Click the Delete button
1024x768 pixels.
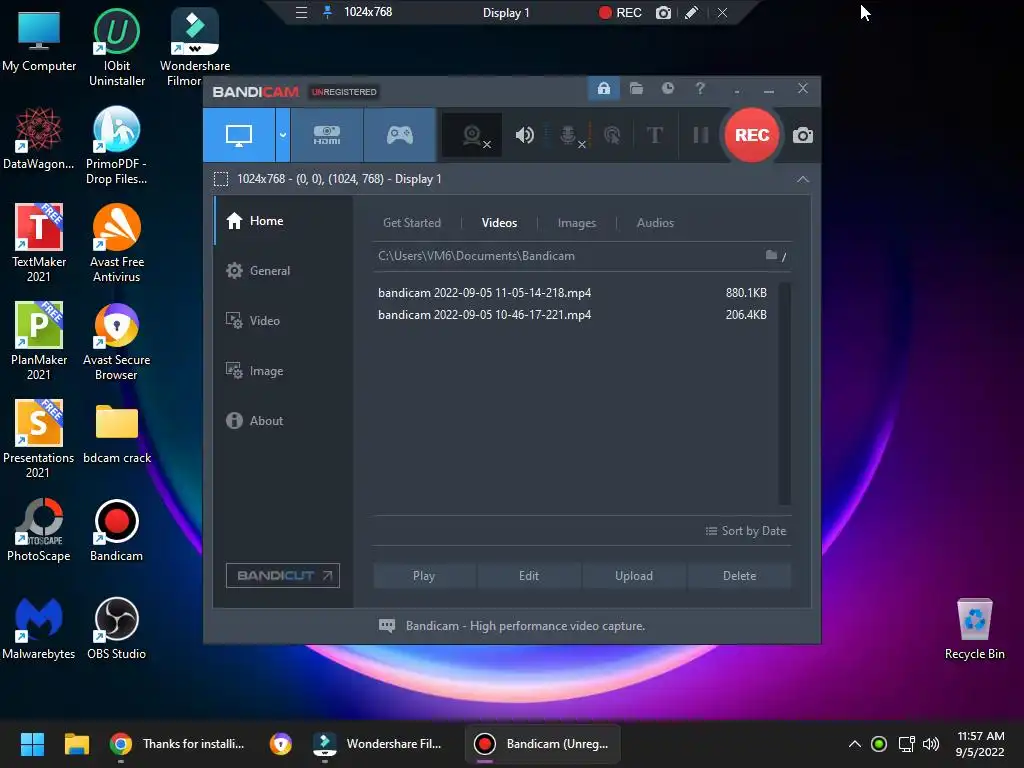[x=739, y=576]
